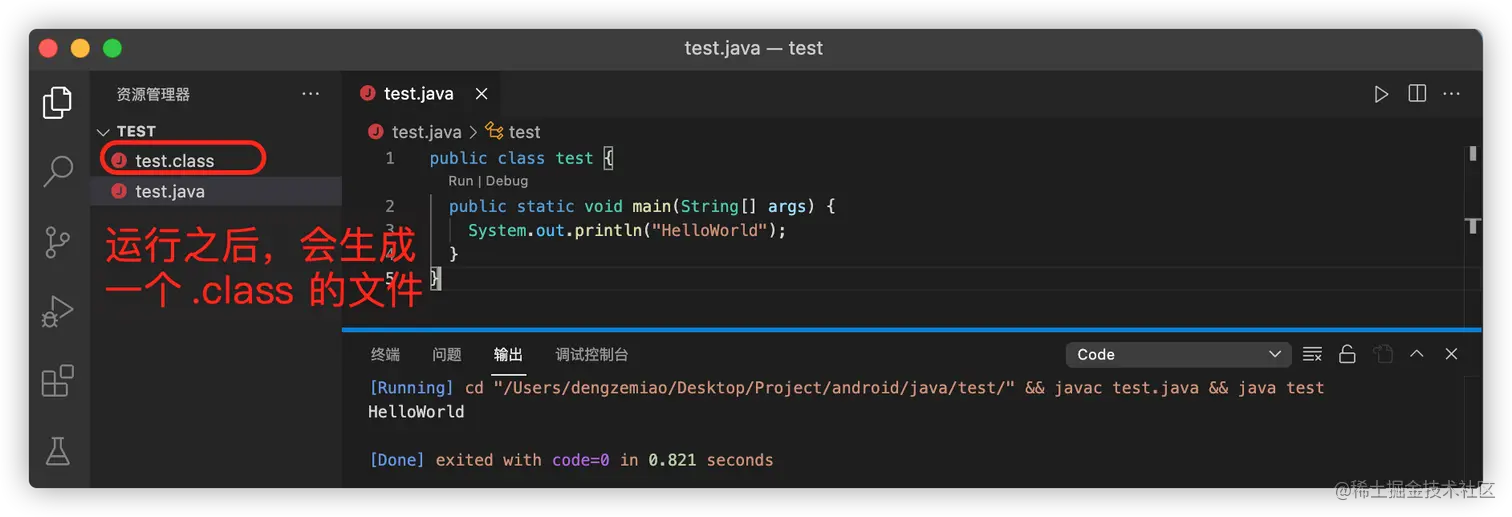The image size is (1512, 517).
Task: Open editor more actions ellipsis
Action: tap(1452, 94)
